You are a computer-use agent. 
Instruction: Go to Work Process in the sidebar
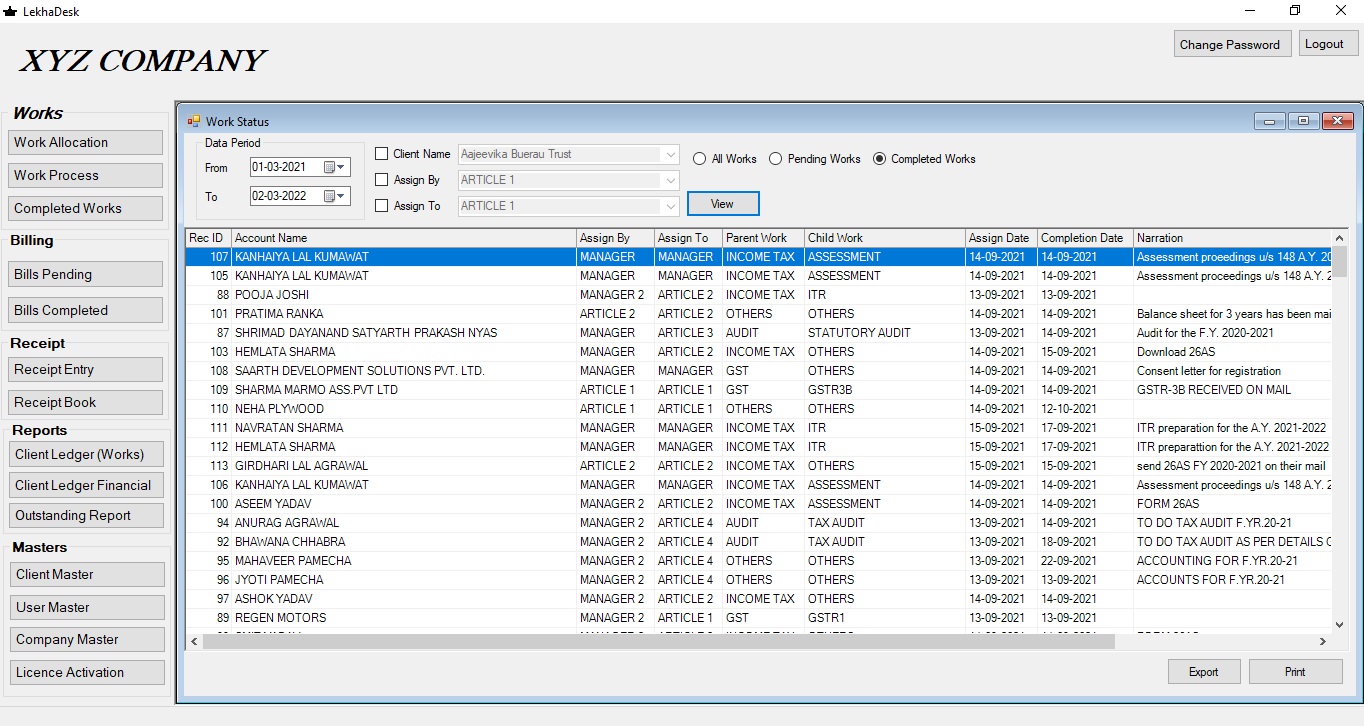[85, 175]
